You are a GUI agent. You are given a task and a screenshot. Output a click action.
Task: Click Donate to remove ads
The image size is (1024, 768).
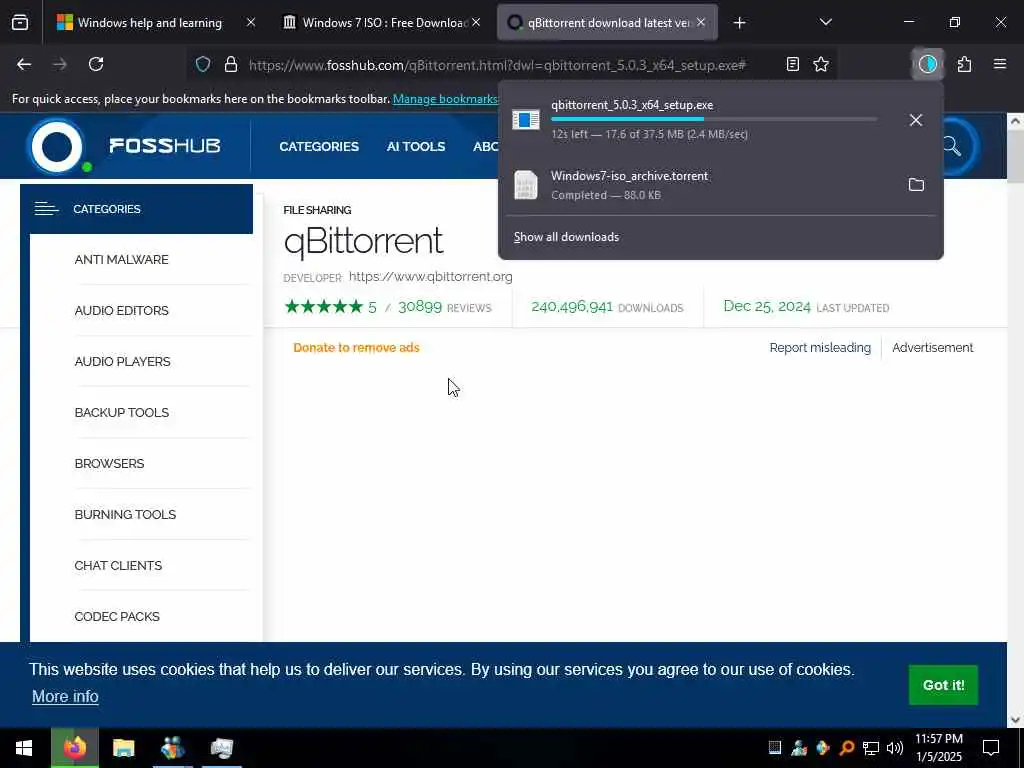pos(356,347)
